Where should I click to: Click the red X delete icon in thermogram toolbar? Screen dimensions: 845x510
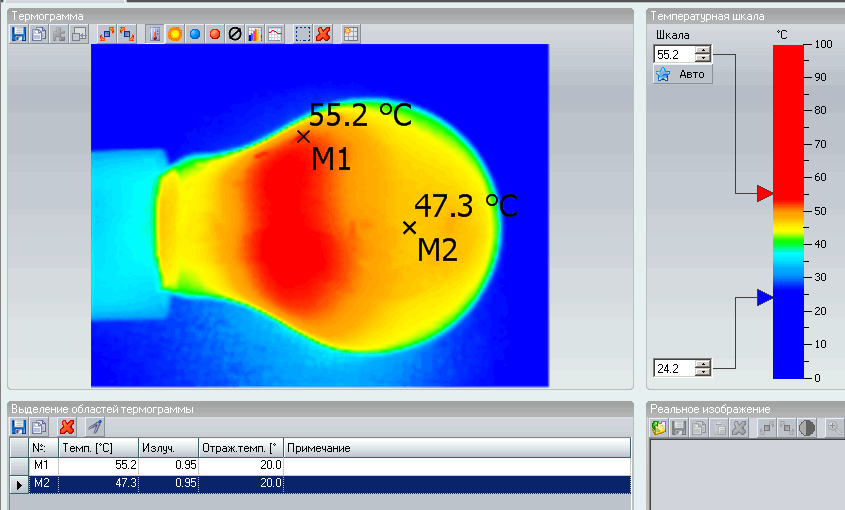[323, 34]
